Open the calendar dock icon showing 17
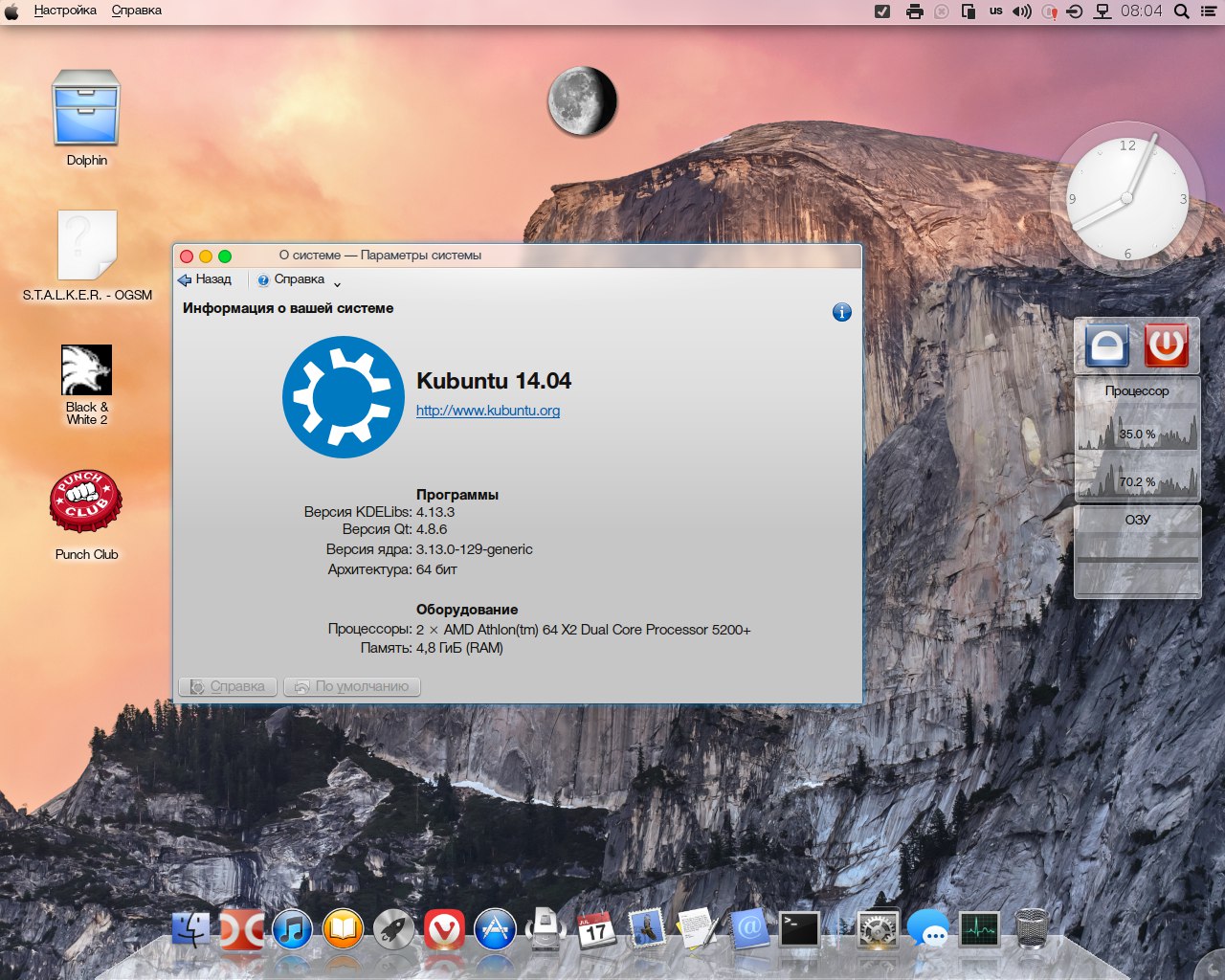Image resolution: width=1225 pixels, height=980 pixels. (x=596, y=929)
